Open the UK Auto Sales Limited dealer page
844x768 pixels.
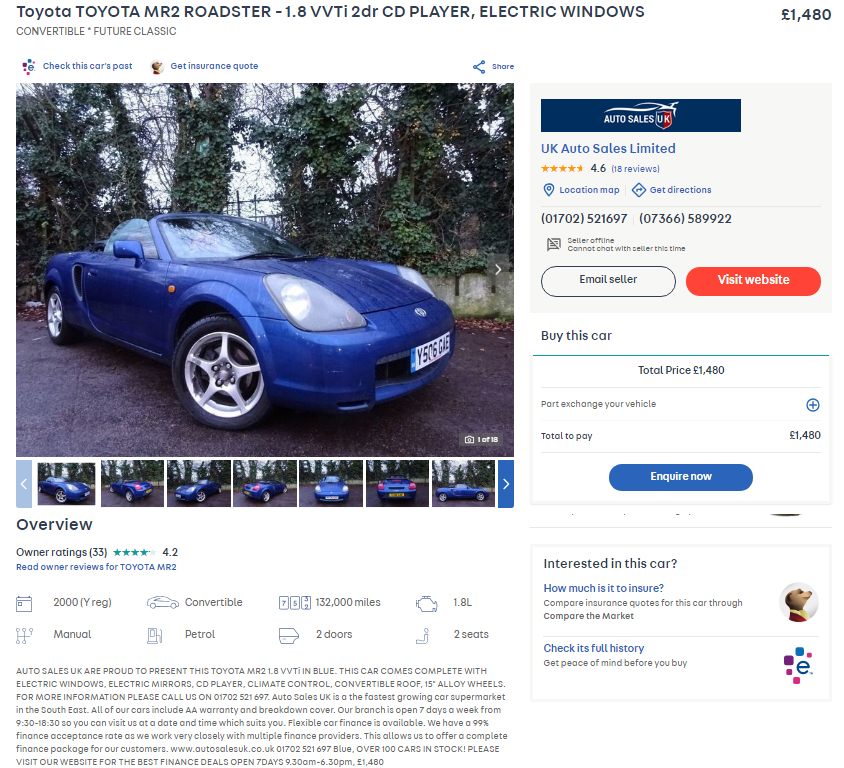(608, 149)
